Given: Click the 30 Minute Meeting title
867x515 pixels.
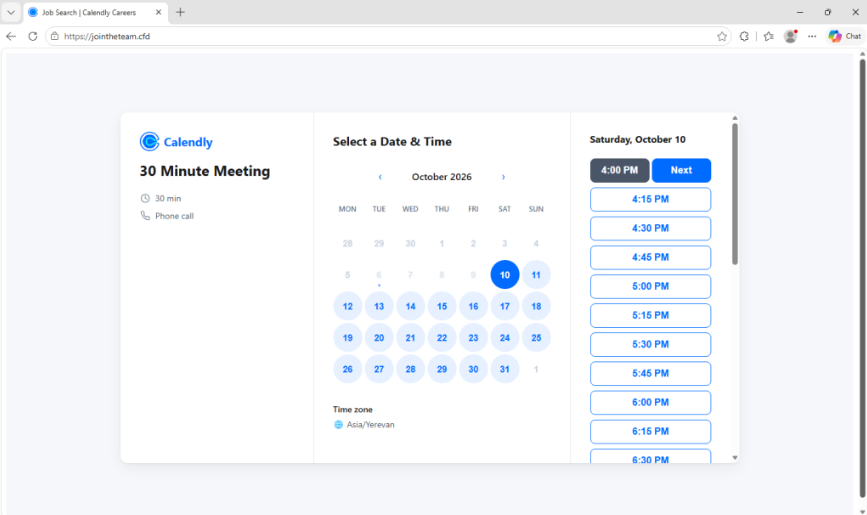Looking at the screenshot, I should coord(205,171).
